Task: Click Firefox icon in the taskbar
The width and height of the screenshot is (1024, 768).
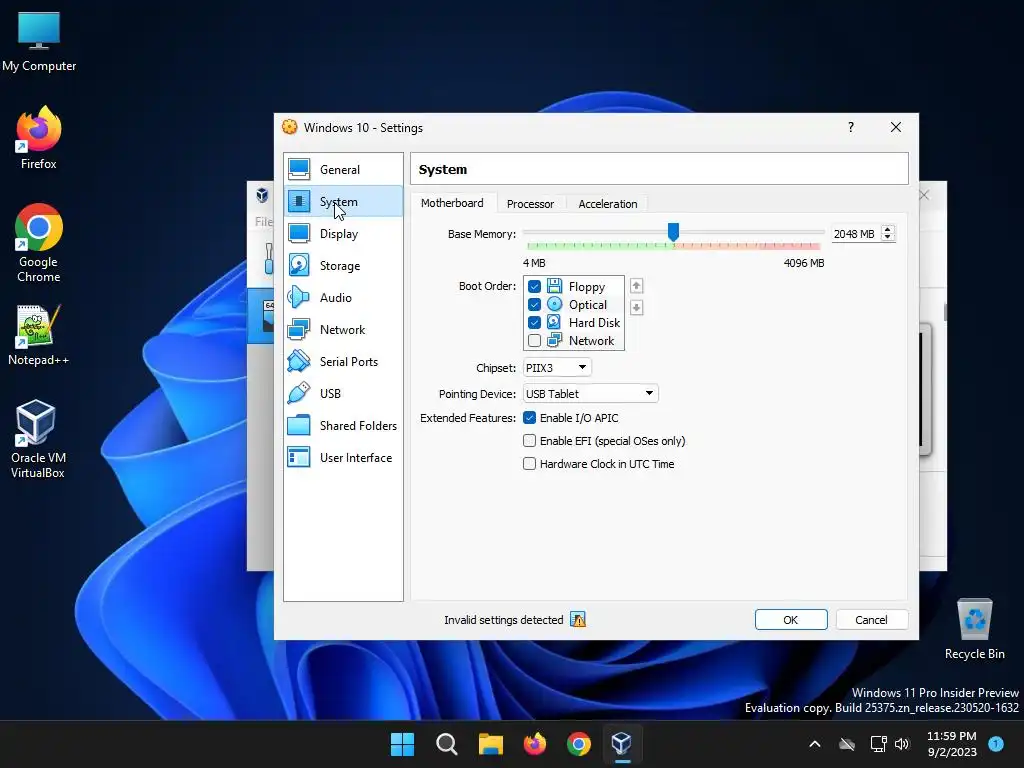Action: (x=535, y=744)
